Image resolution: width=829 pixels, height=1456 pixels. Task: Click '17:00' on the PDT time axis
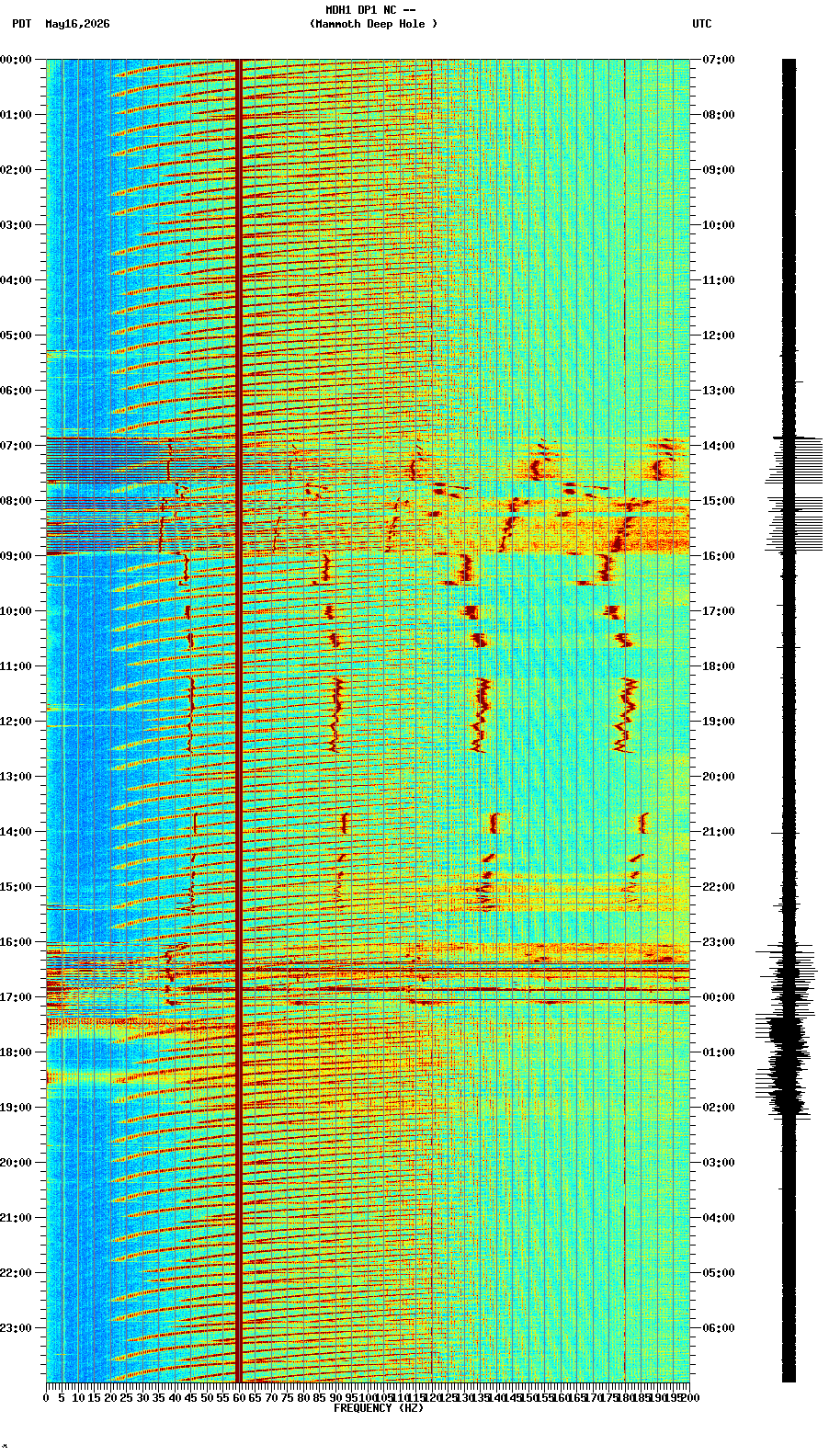pyautogui.click(x=16, y=997)
